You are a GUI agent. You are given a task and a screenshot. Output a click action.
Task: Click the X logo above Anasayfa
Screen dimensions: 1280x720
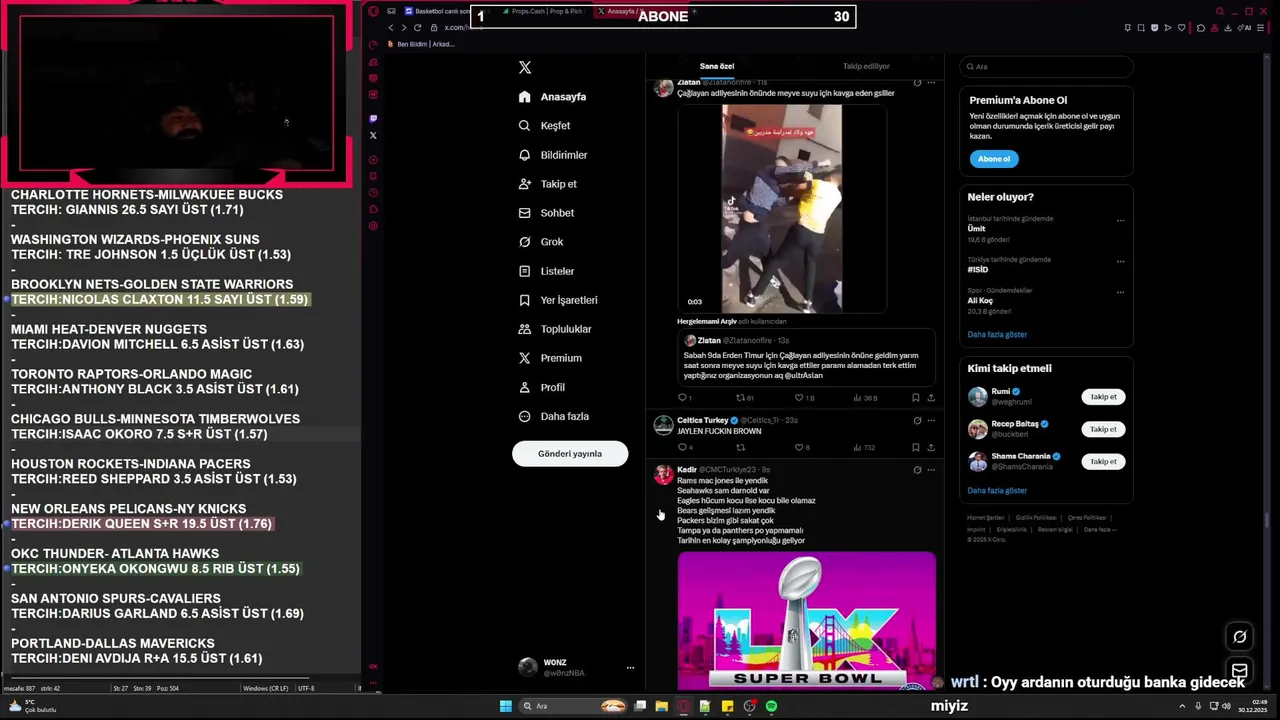[x=525, y=67]
